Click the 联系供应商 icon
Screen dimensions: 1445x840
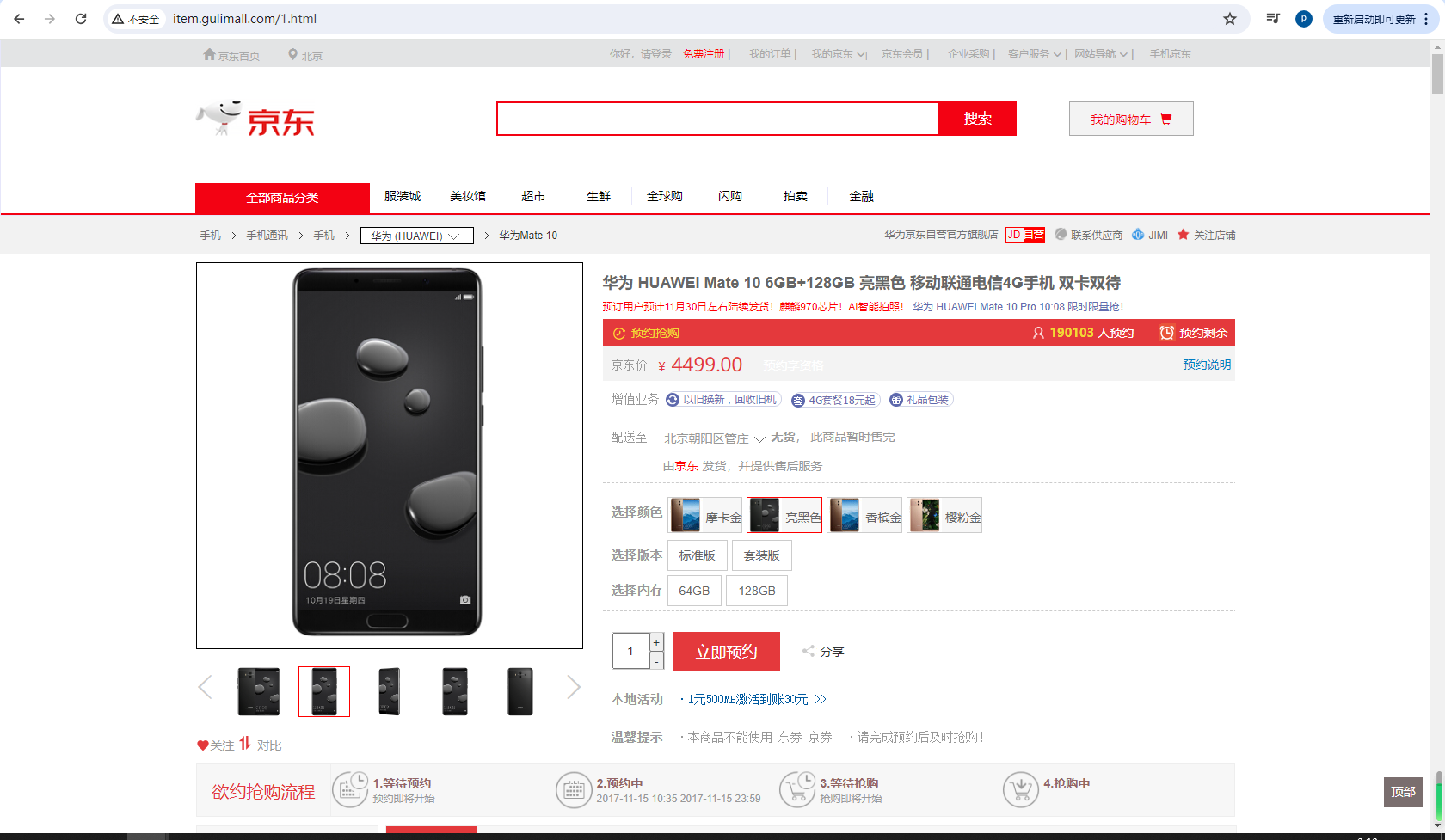coord(1061,234)
